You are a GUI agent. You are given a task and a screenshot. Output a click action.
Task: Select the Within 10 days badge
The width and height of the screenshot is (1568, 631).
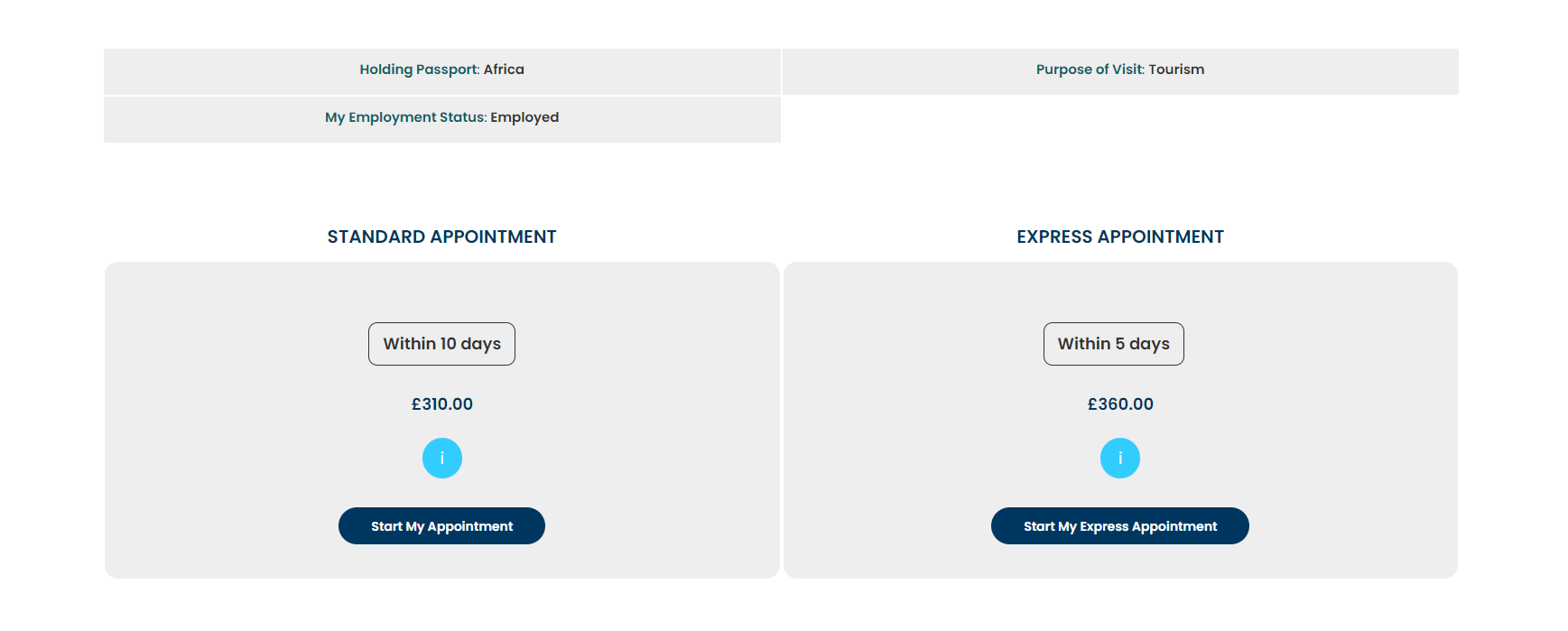[441, 344]
